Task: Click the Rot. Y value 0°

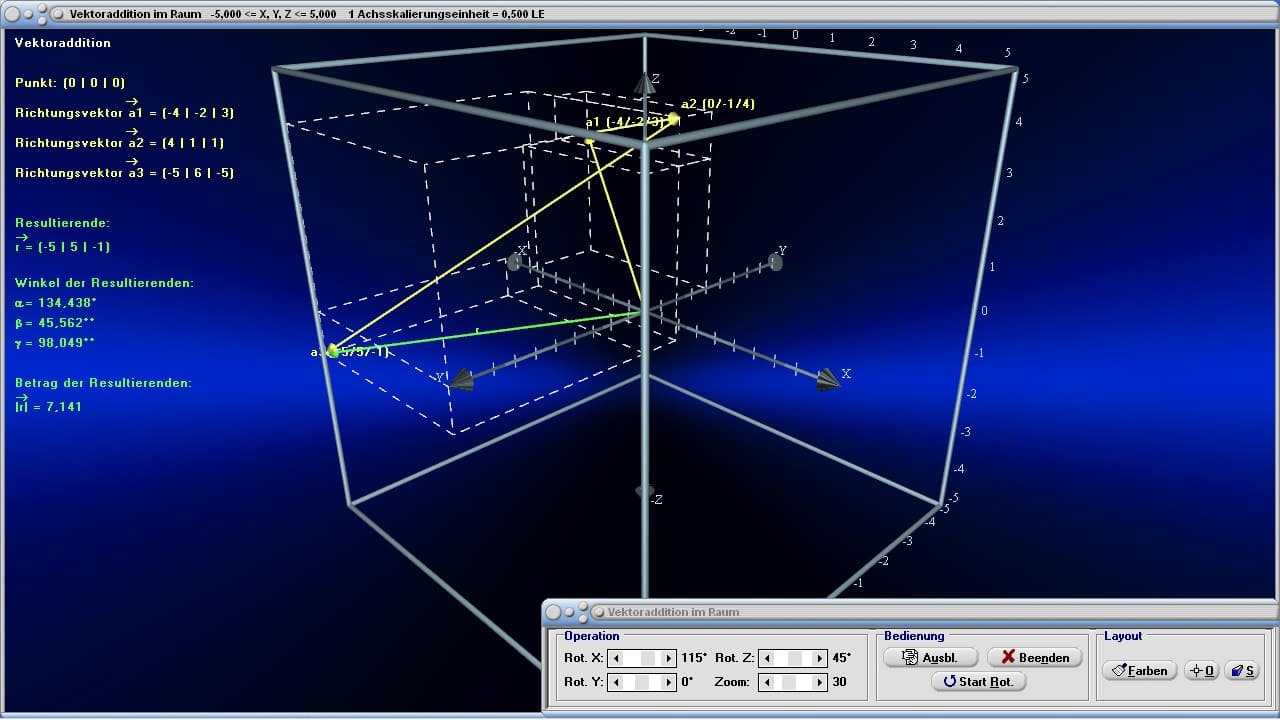Action: coord(688,682)
